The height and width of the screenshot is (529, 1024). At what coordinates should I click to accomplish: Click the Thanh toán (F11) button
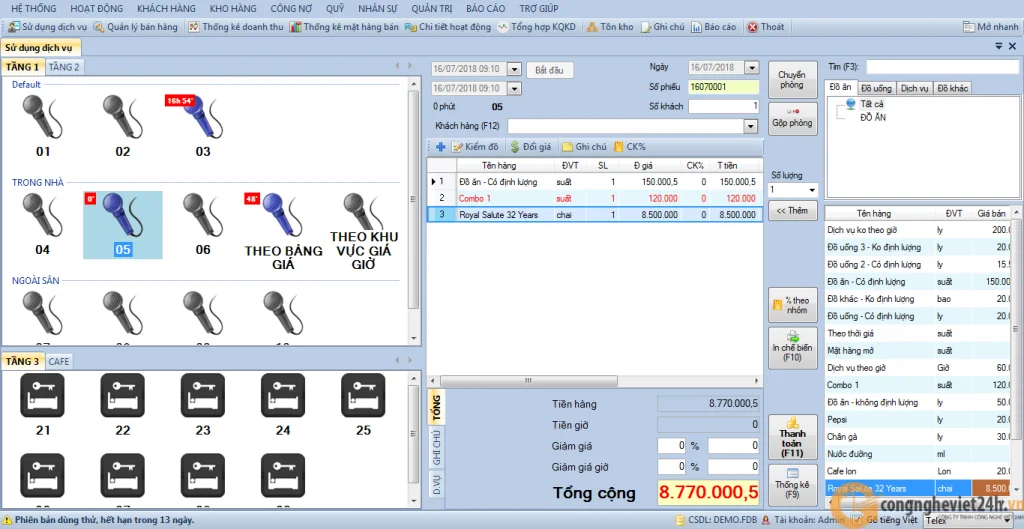coord(793,436)
